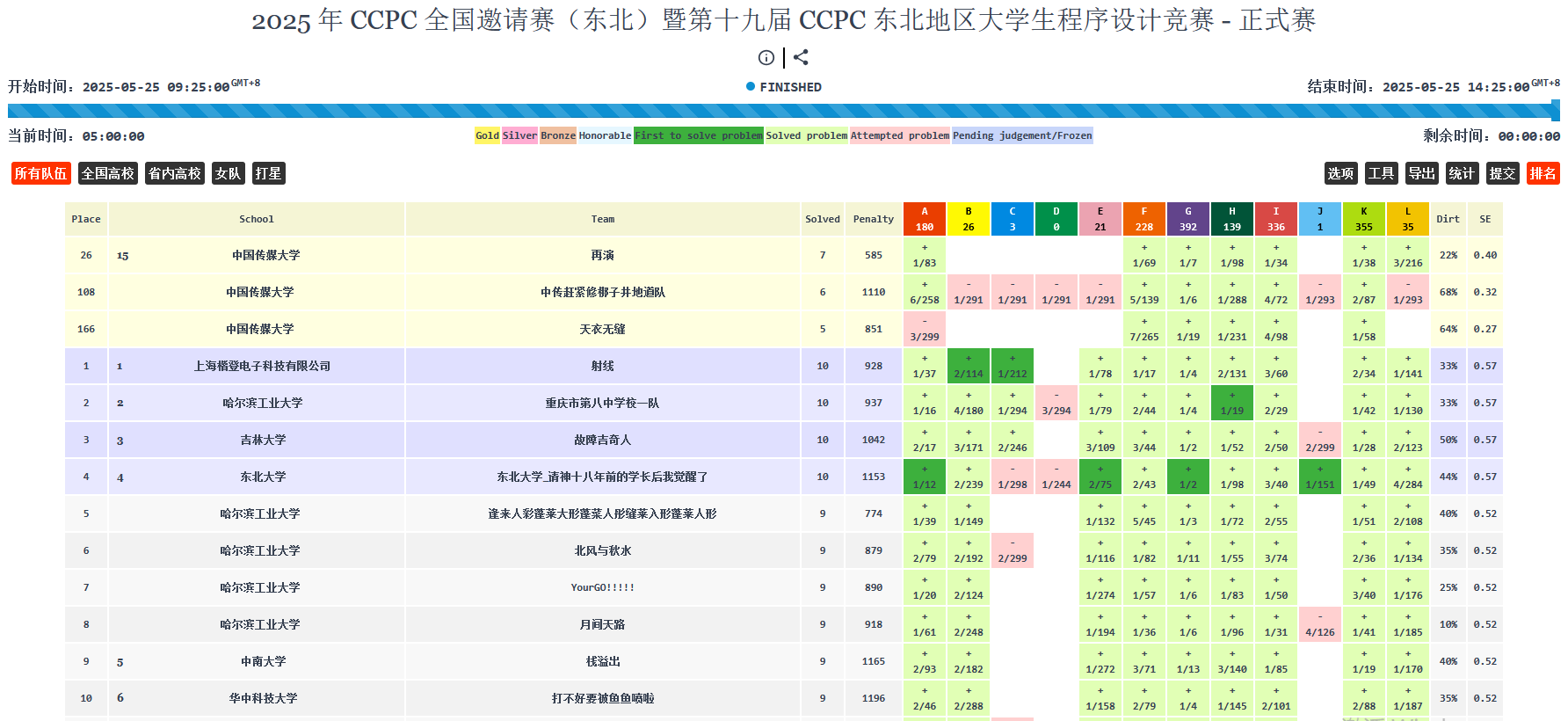Open the 工具 tools menu

1381,173
